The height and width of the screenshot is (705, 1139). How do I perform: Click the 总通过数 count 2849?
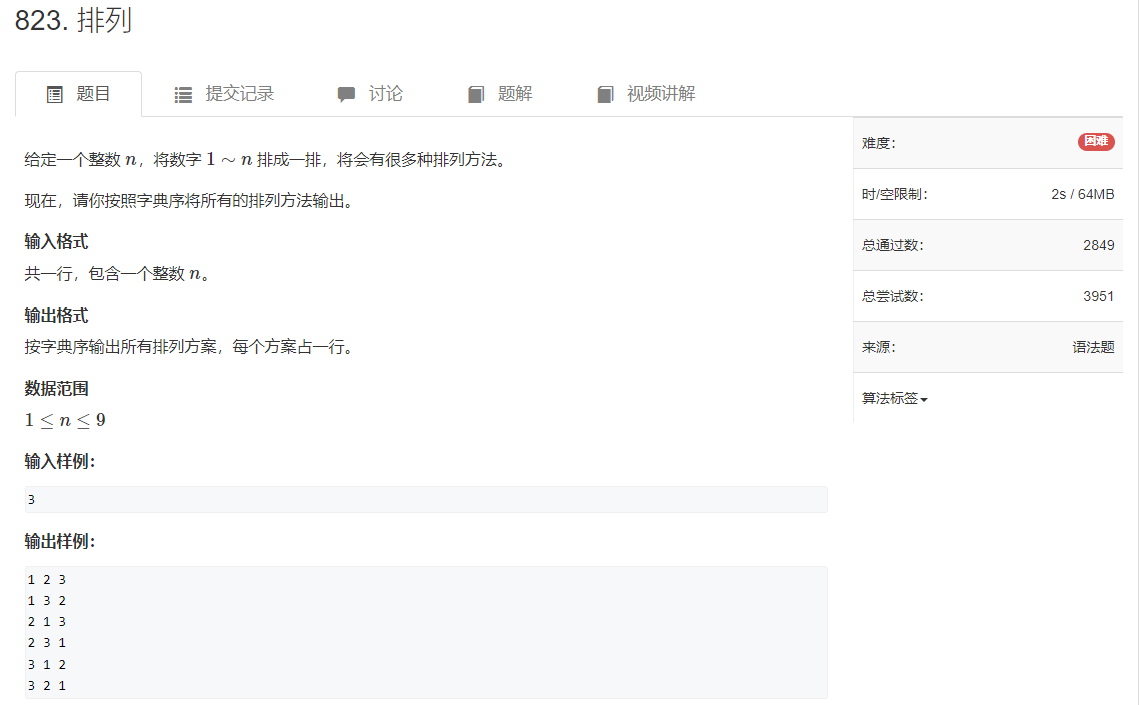coord(1097,245)
